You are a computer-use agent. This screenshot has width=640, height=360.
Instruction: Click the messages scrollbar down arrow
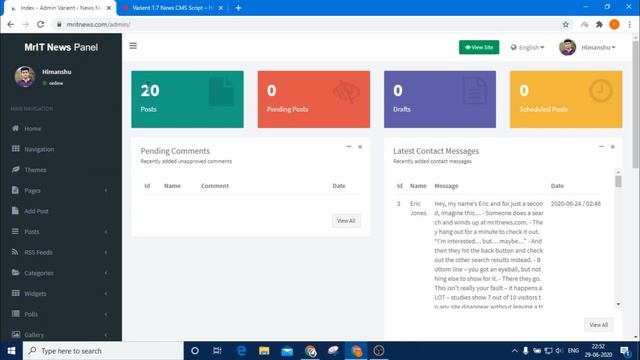pyautogui.click(x=618, y=304)
